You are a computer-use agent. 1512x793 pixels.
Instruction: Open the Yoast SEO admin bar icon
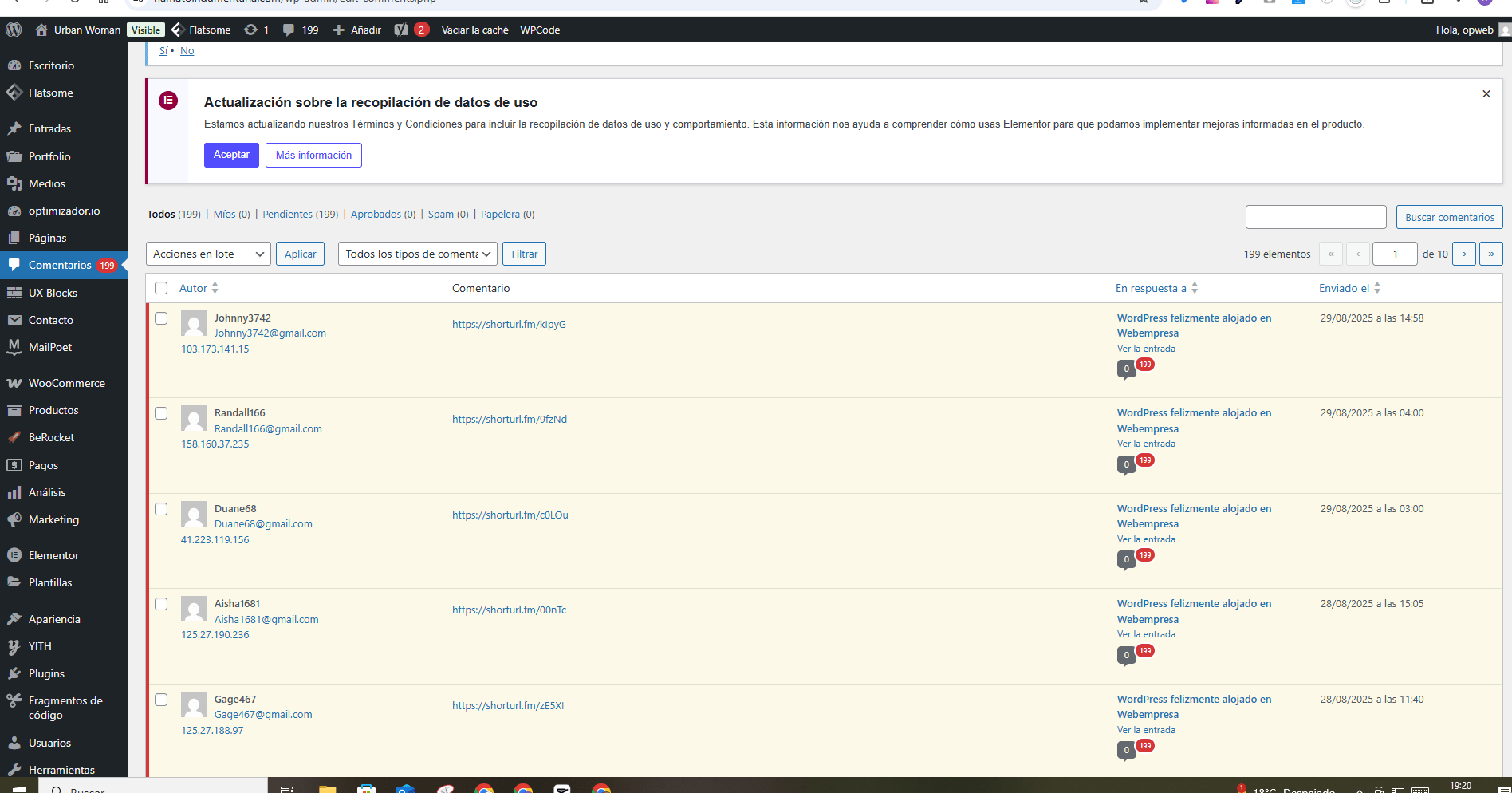(401, 30)
